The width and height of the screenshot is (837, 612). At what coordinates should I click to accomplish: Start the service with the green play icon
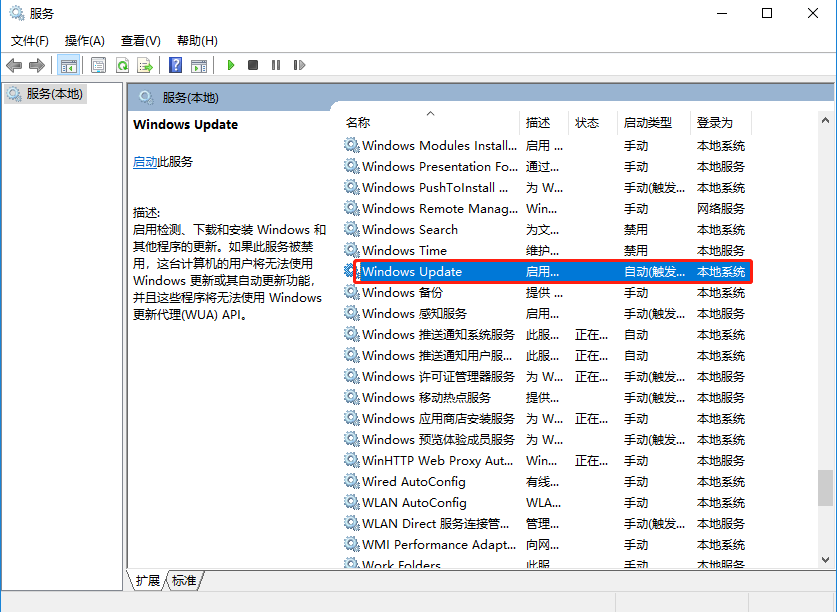tap(231, 65)
